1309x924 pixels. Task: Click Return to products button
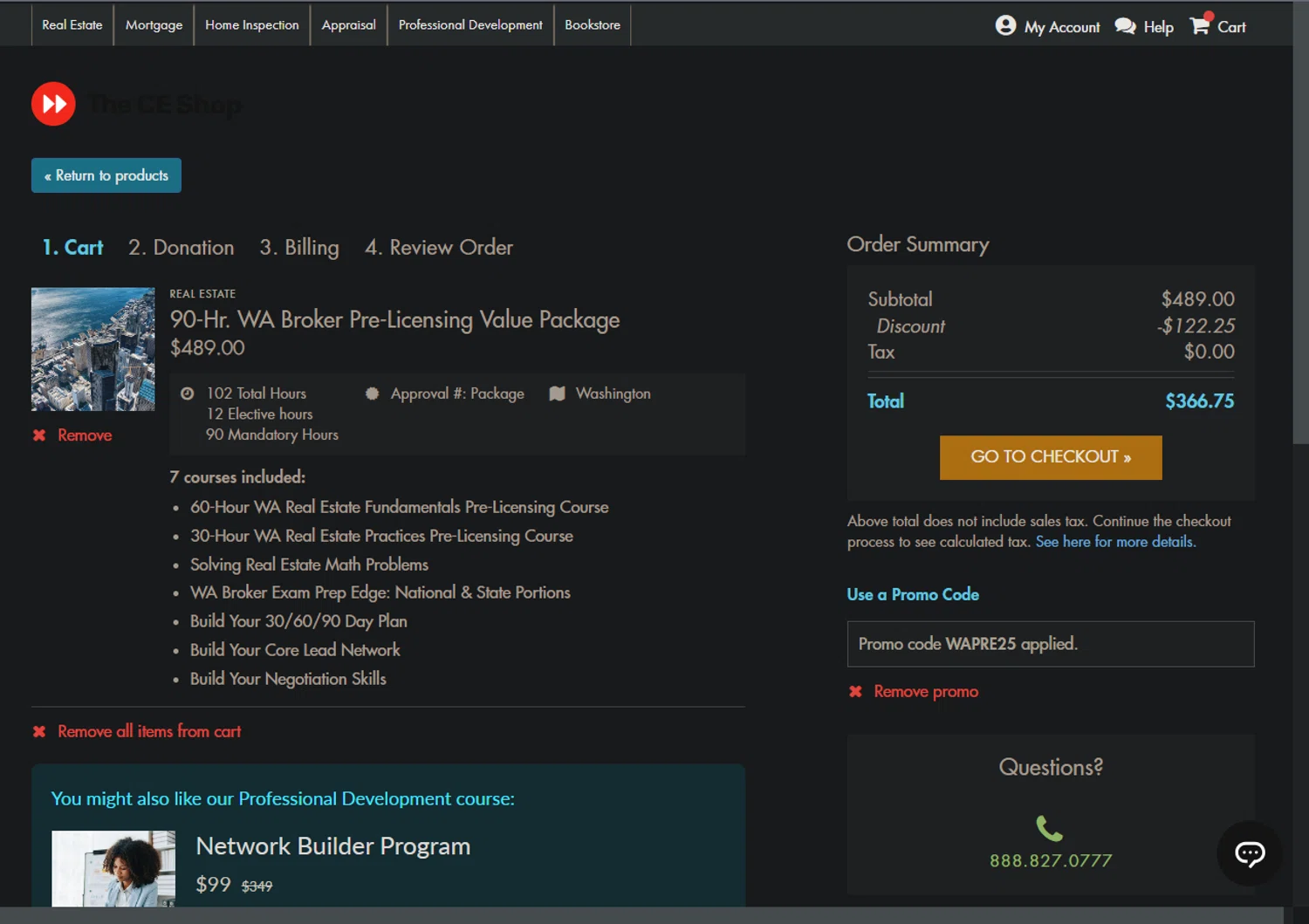pos(106,175)
